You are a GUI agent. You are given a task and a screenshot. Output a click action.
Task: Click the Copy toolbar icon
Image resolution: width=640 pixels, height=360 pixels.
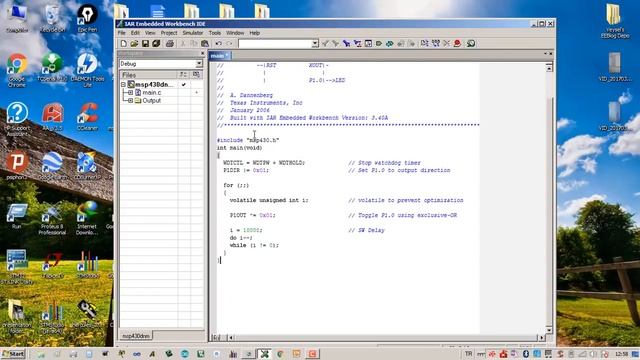pos(194,43)
